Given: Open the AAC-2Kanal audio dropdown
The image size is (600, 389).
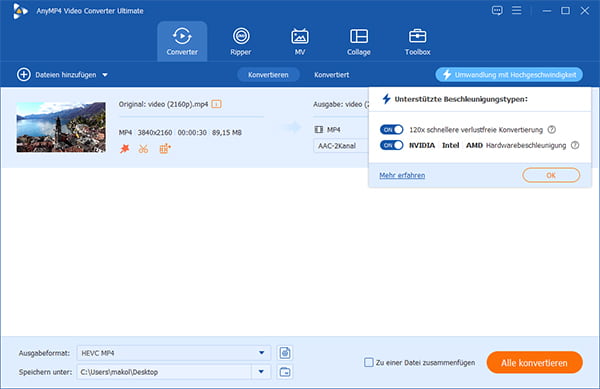Looking at the screenshot, I should [x=341, y=146].
